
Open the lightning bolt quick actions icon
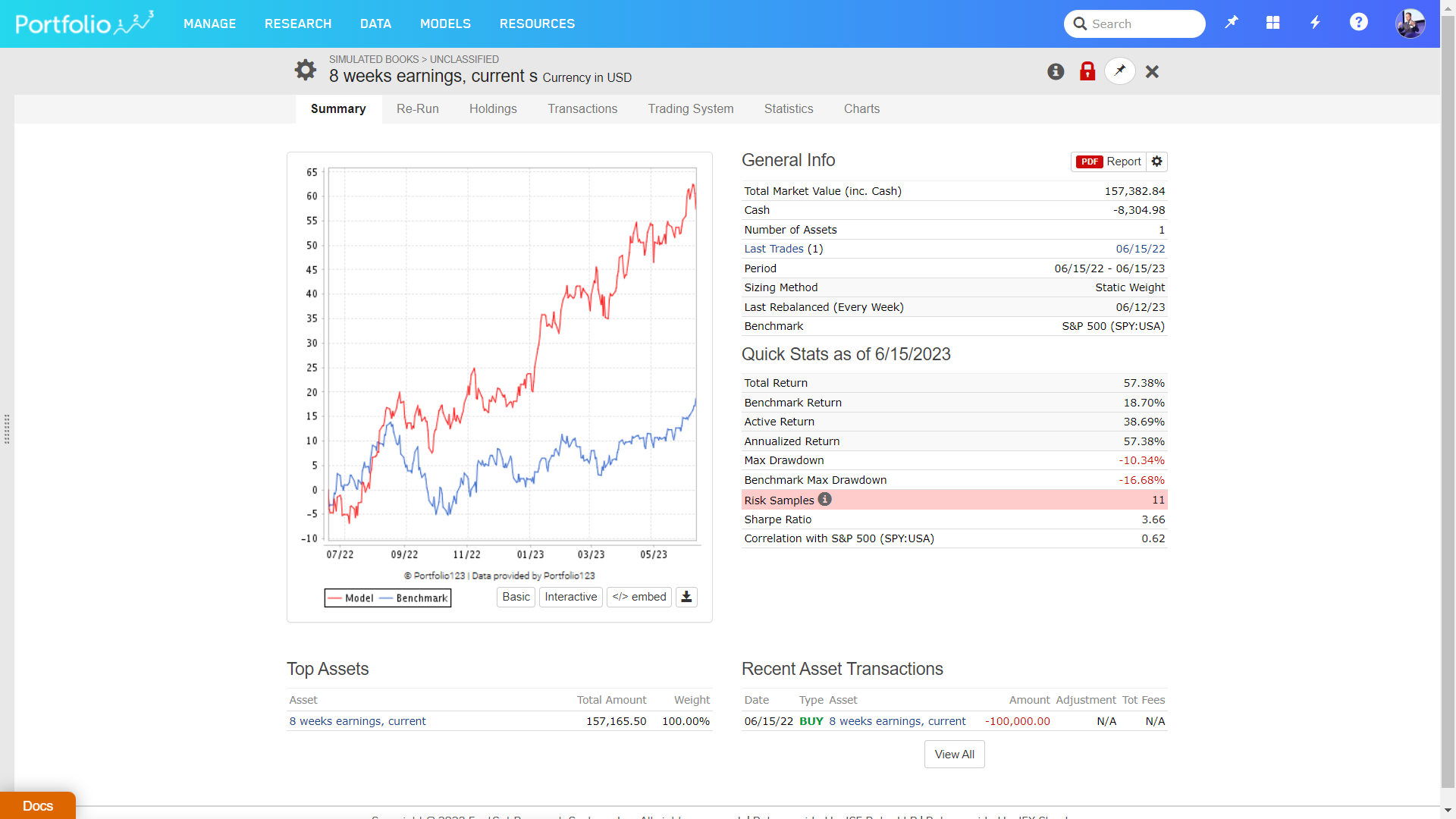pyautogui.click(x=1316, y=23)
